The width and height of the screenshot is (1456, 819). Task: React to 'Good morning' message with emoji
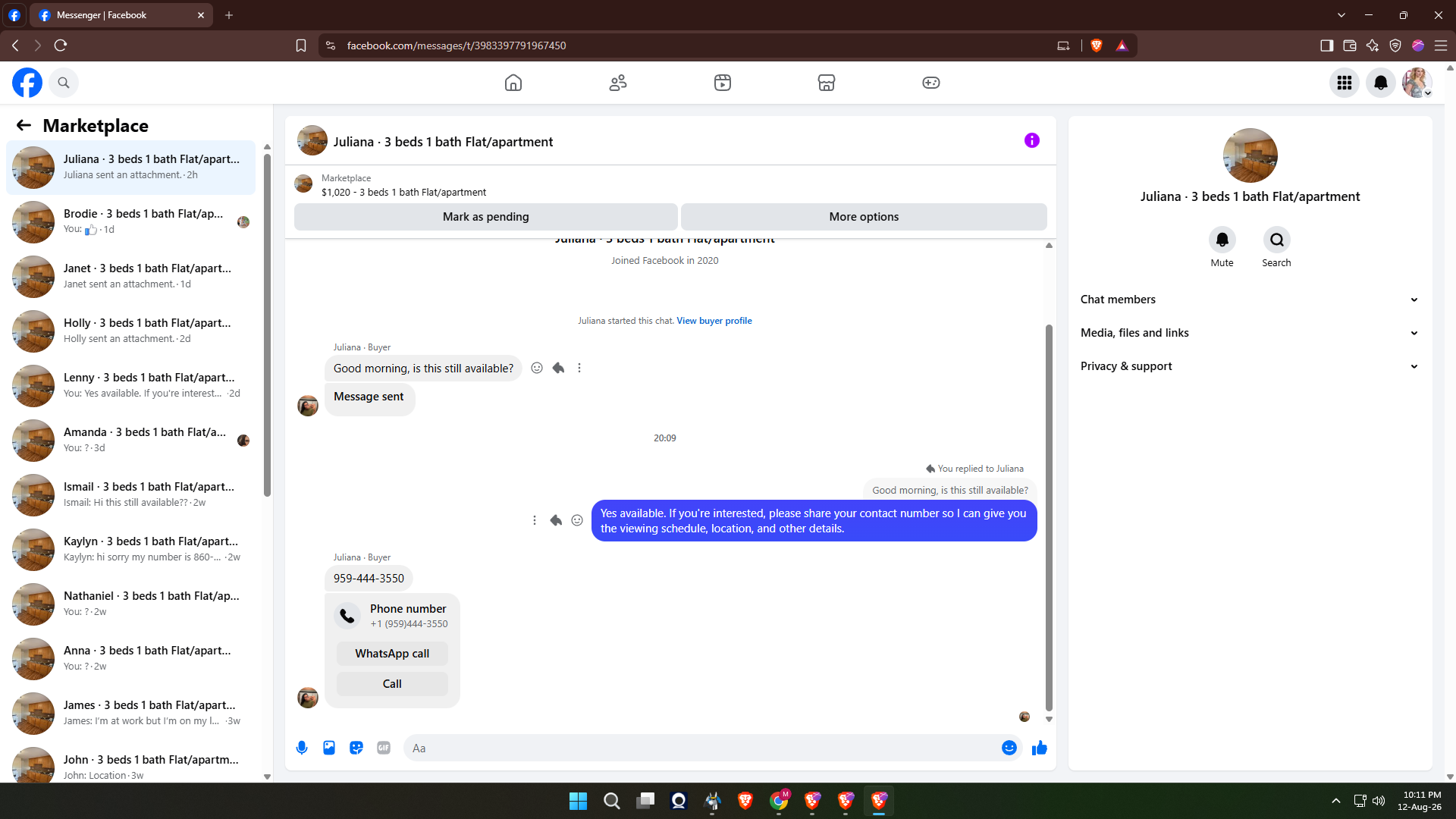[537, 368]
